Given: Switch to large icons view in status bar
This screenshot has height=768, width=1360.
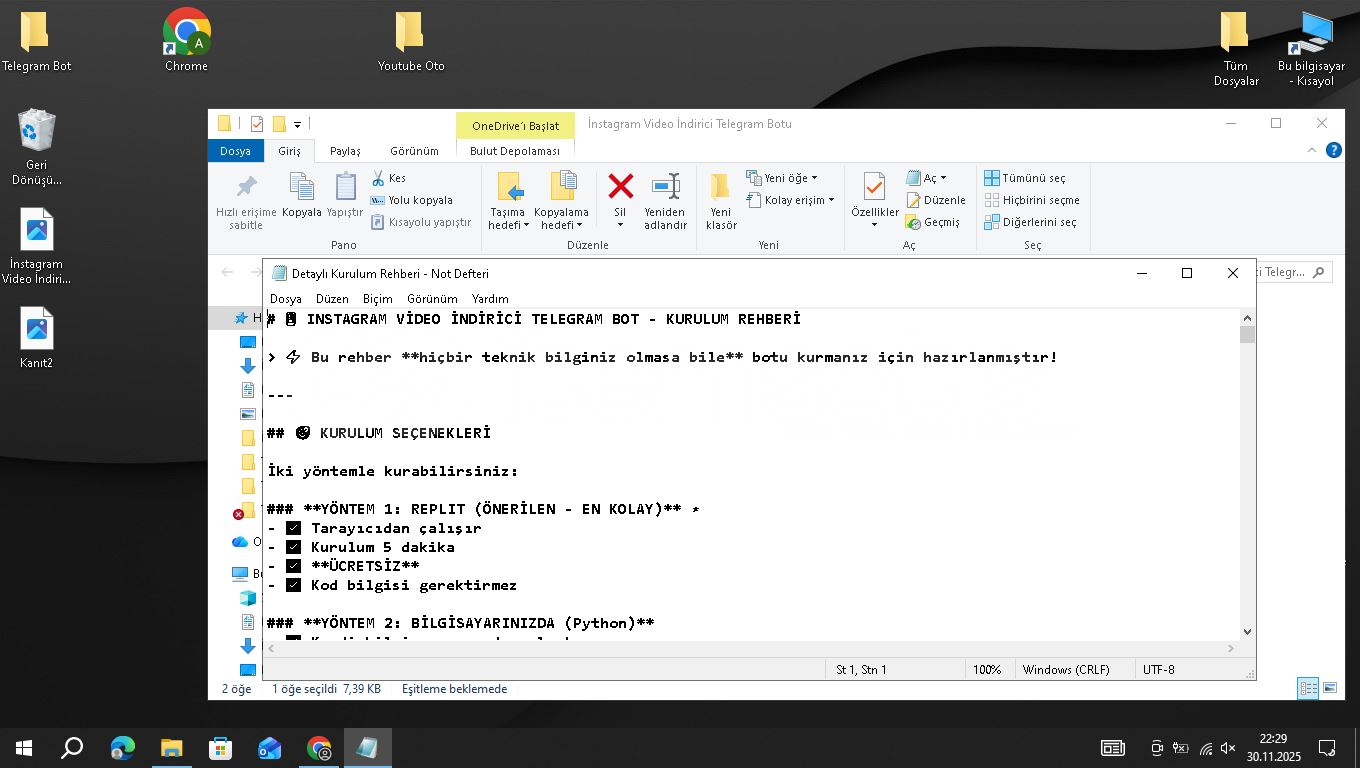Looking at the screenshot, I should point(1330,688).
